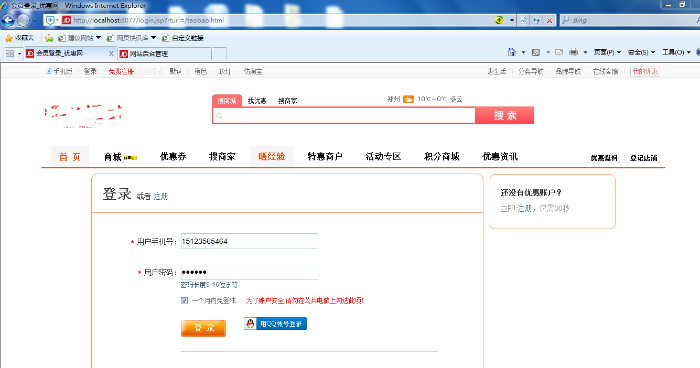Click the red 搜索 button

pyautogui.click(x=504, y=115)
